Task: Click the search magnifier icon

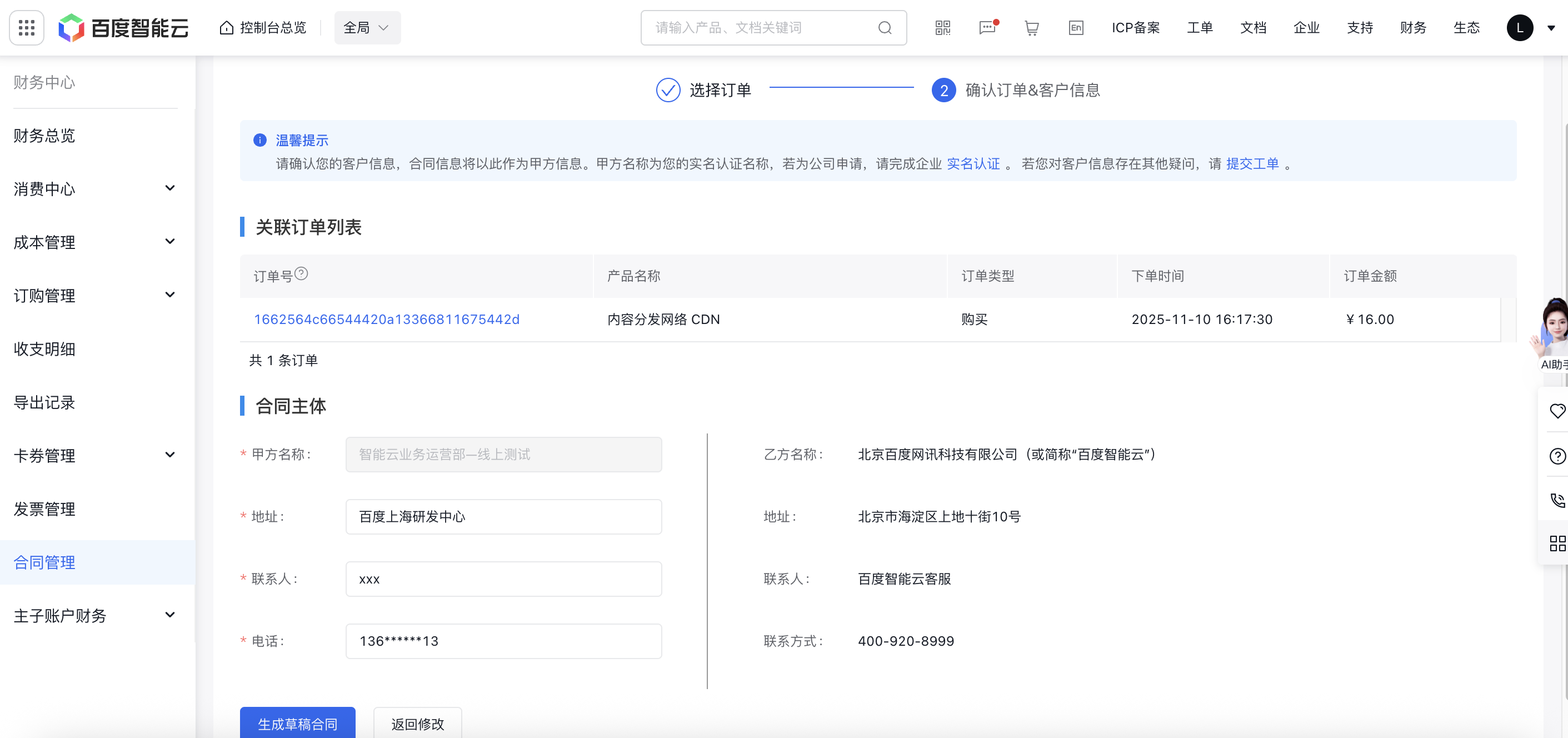Action: click(885, 27)
